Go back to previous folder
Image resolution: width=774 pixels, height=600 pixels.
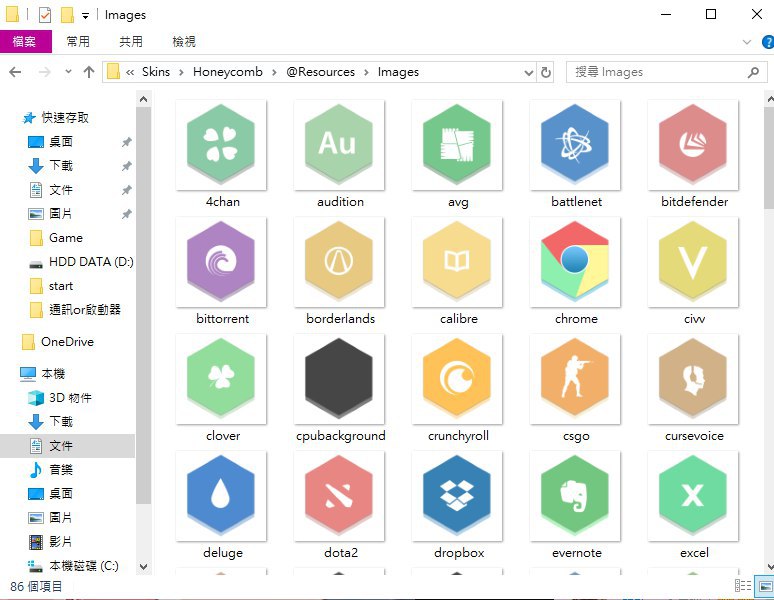point(15,72)
